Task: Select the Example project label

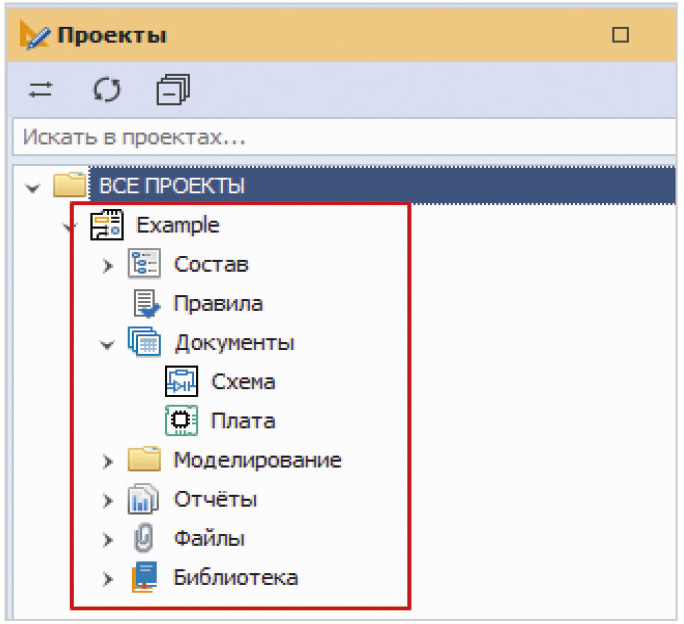Action: coord(178,226)
